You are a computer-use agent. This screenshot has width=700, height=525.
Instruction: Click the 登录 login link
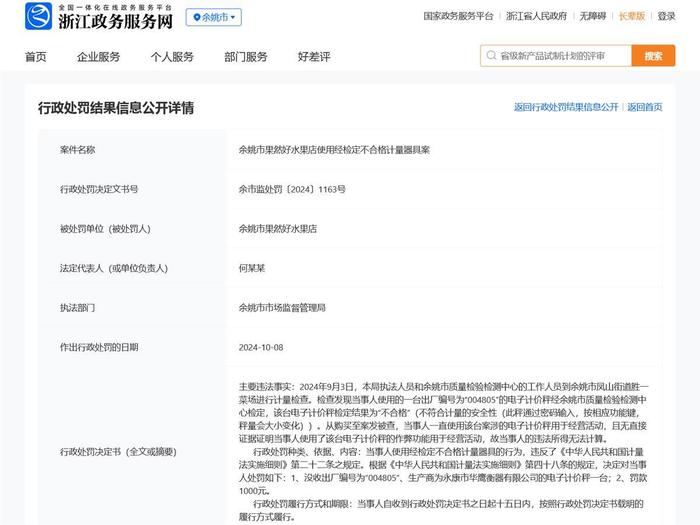coord(666,17)
